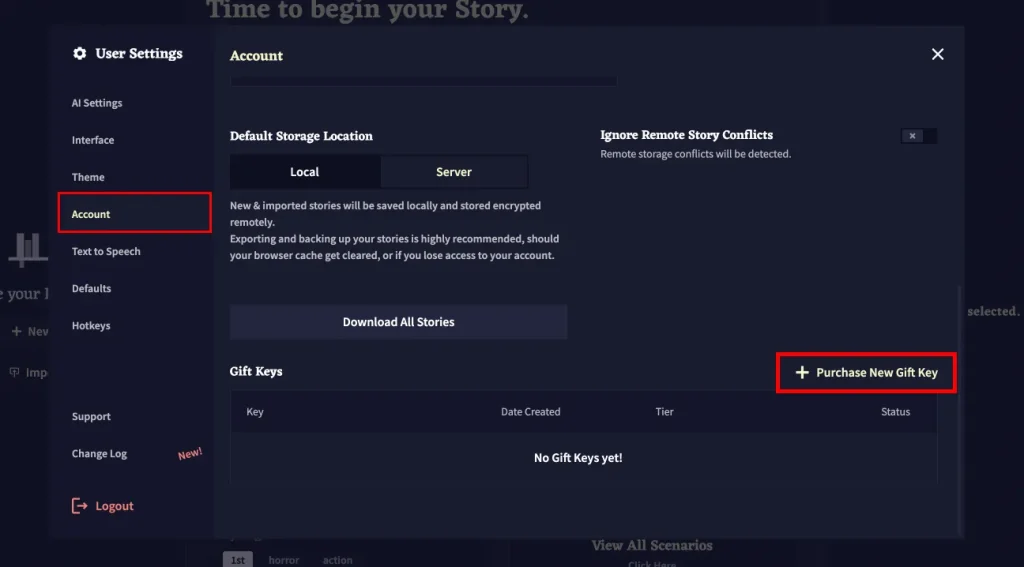Click the plus icon for new gift key
The image size is (1024, 567).
pyautogui.click(x=801, y=373)
